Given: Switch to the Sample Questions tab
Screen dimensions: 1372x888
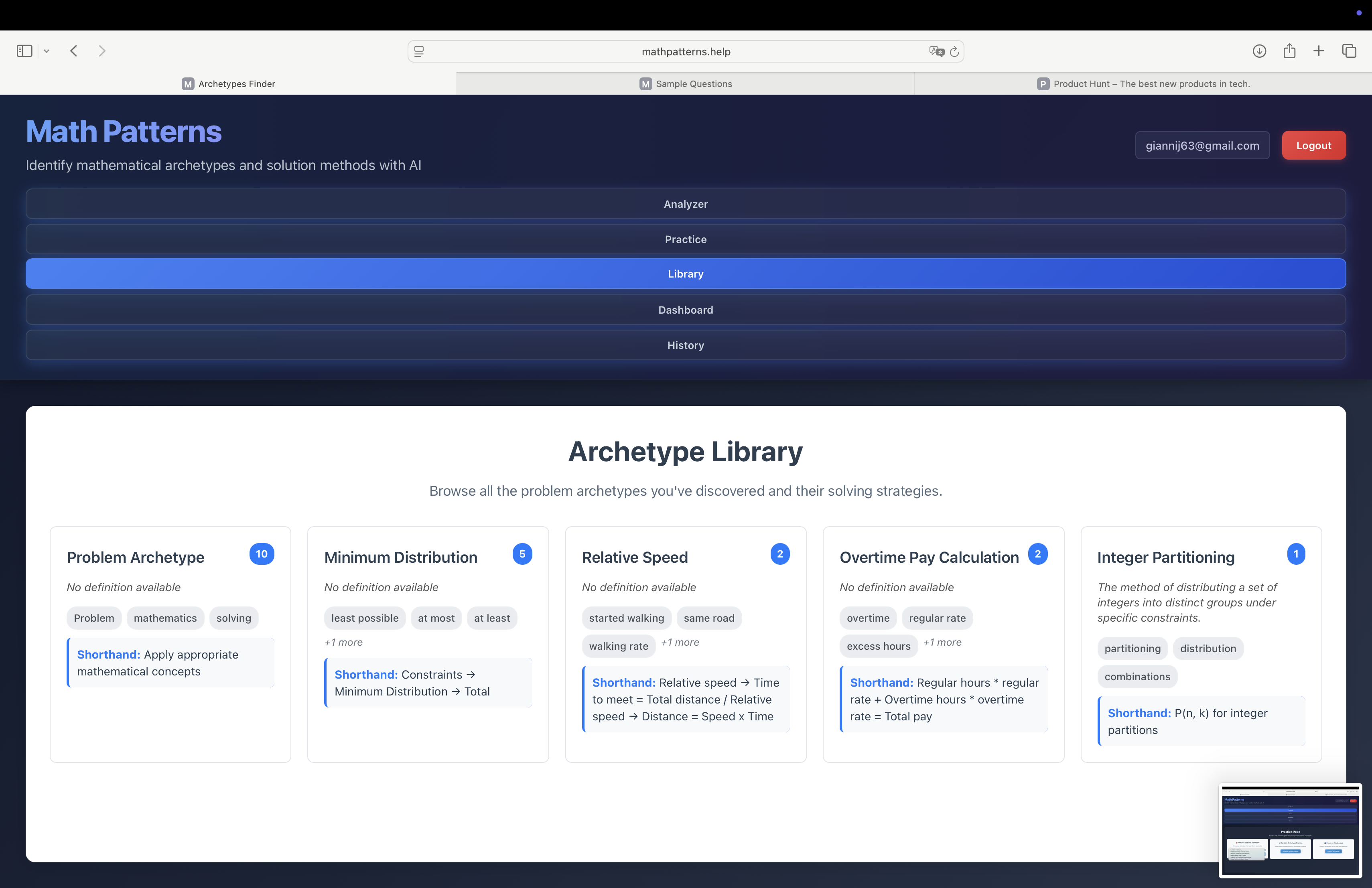Looking at the screenshot, I should pyautogui.click(x=686, y=83).
